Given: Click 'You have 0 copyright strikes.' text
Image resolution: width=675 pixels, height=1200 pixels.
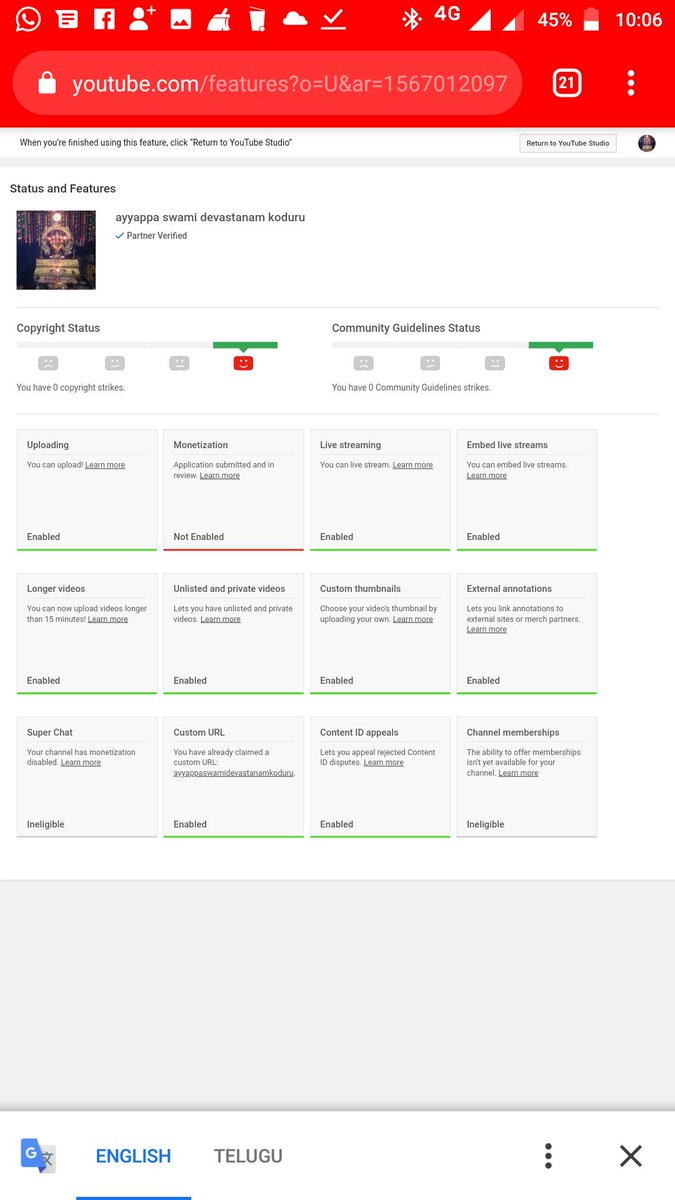Looking at the screenshot, I should tap(71, 388).
